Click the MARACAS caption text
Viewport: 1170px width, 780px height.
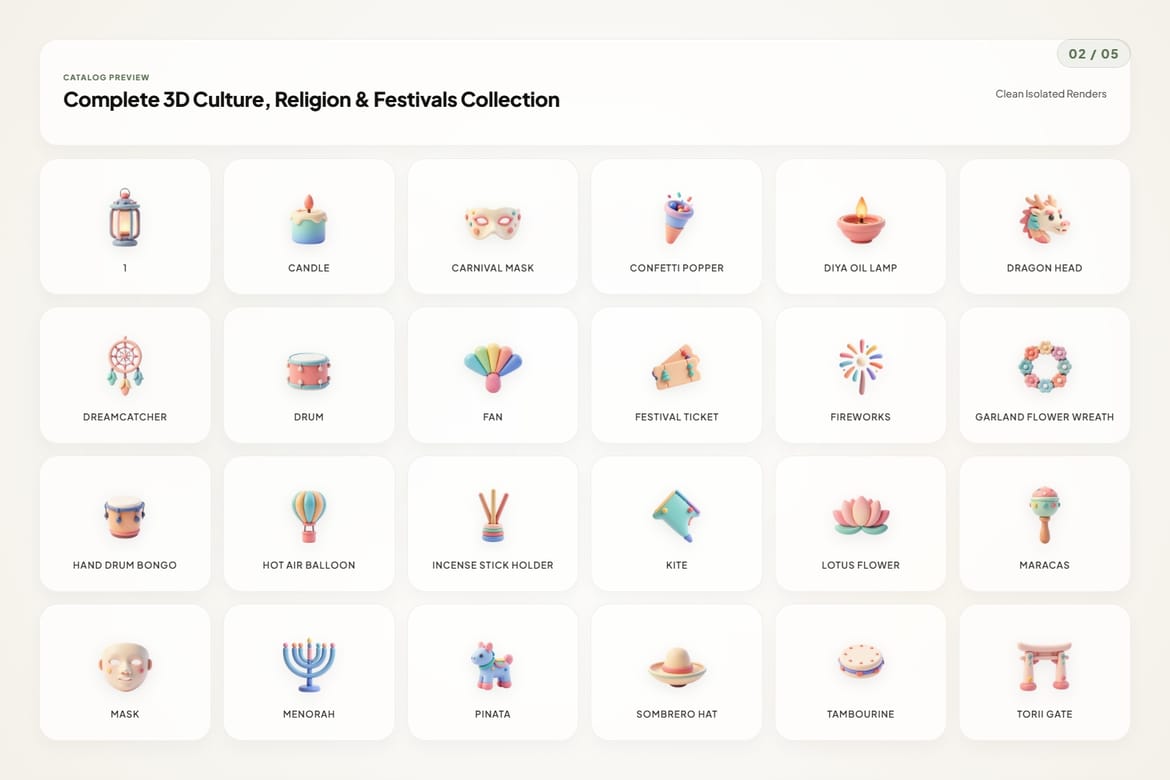pos(1045,565)
